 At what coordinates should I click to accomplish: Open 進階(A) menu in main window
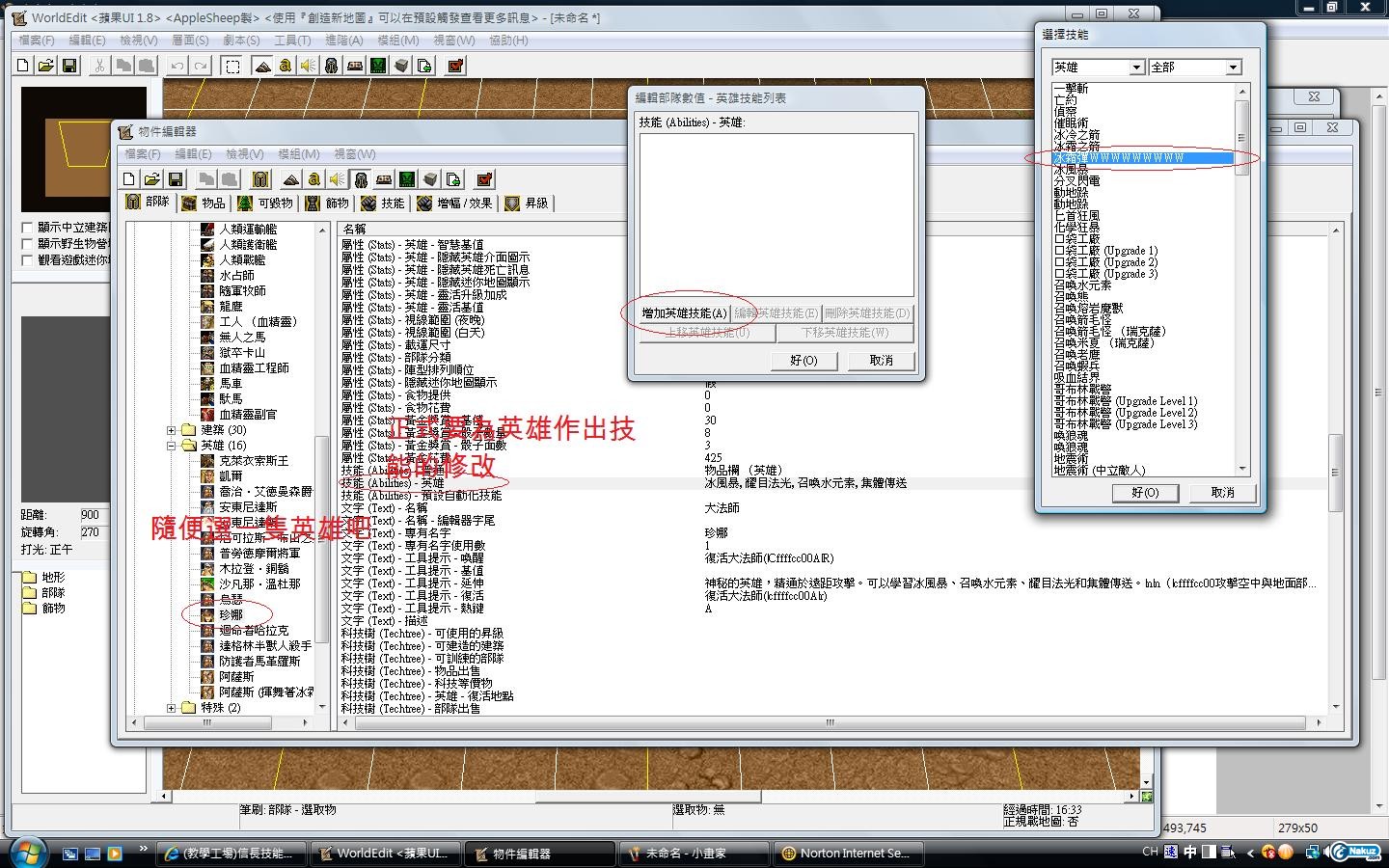344,41
